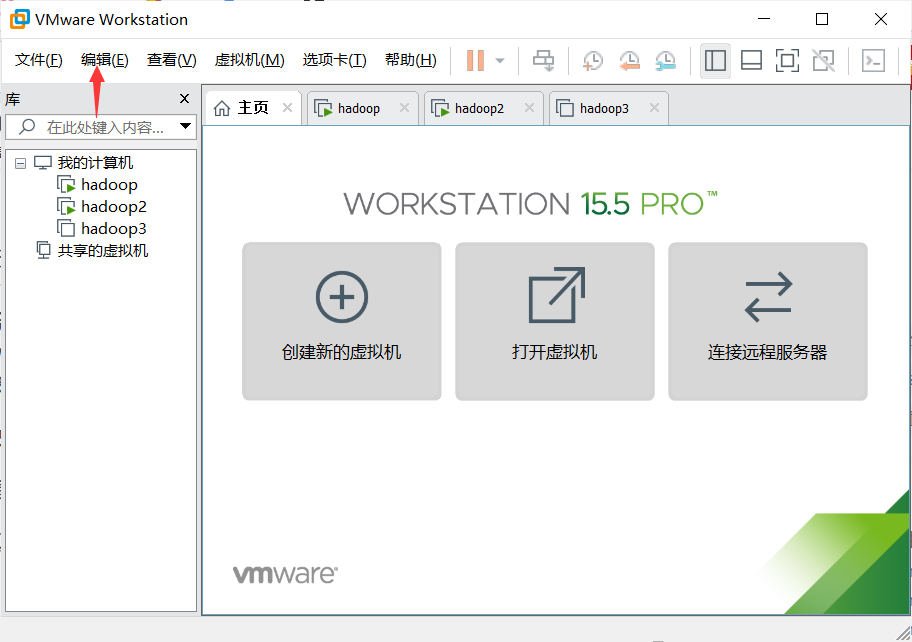
Task: Open the 查看(V) menu
Action: pos(172,60)
